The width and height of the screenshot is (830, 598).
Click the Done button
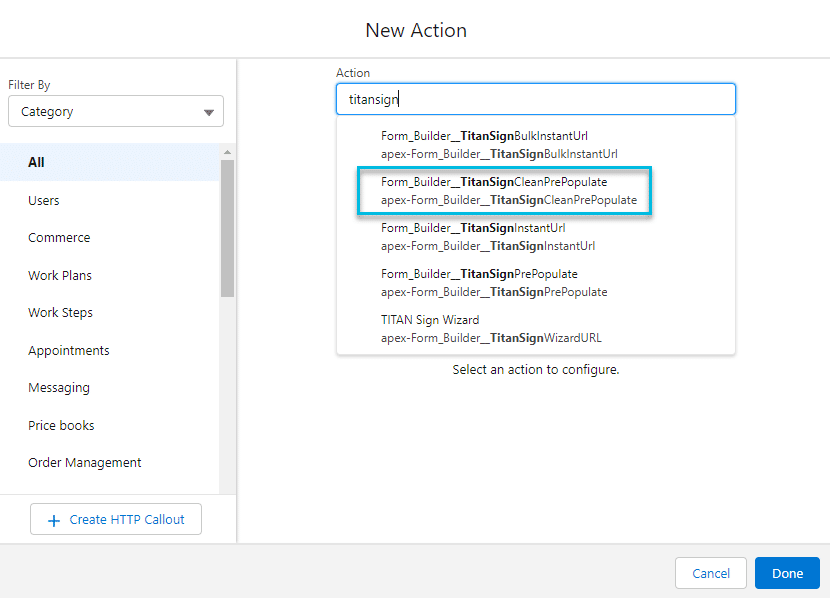pyautogui.click(x=787, y=573)
